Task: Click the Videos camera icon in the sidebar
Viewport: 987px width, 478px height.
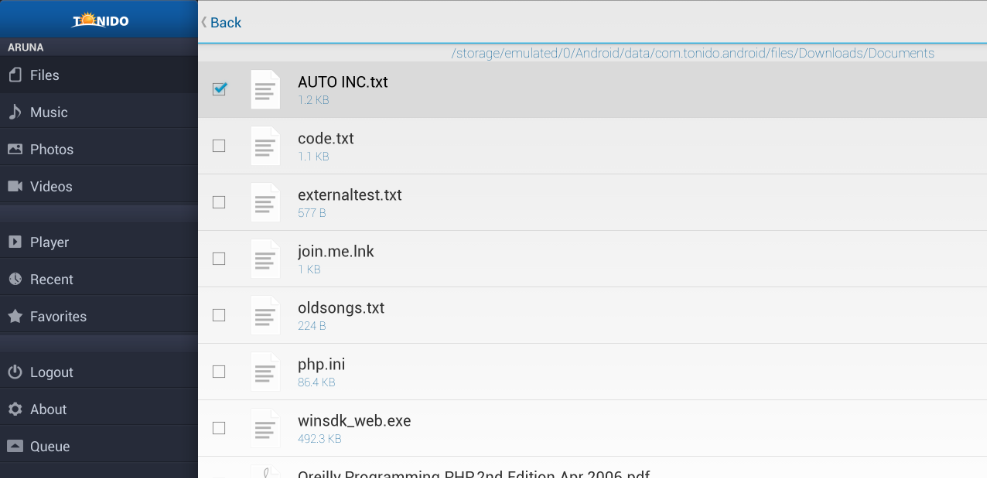Action: (x=15, y=186)
